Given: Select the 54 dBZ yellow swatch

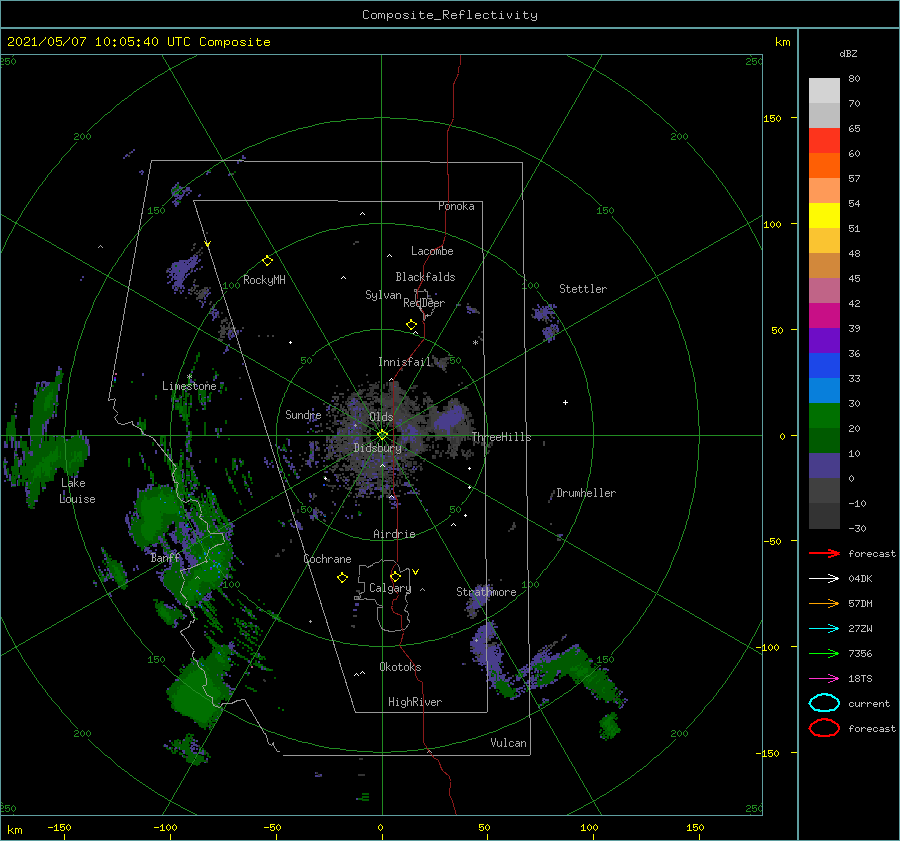Looking at the screenshot, I should [x=824, y=215].
